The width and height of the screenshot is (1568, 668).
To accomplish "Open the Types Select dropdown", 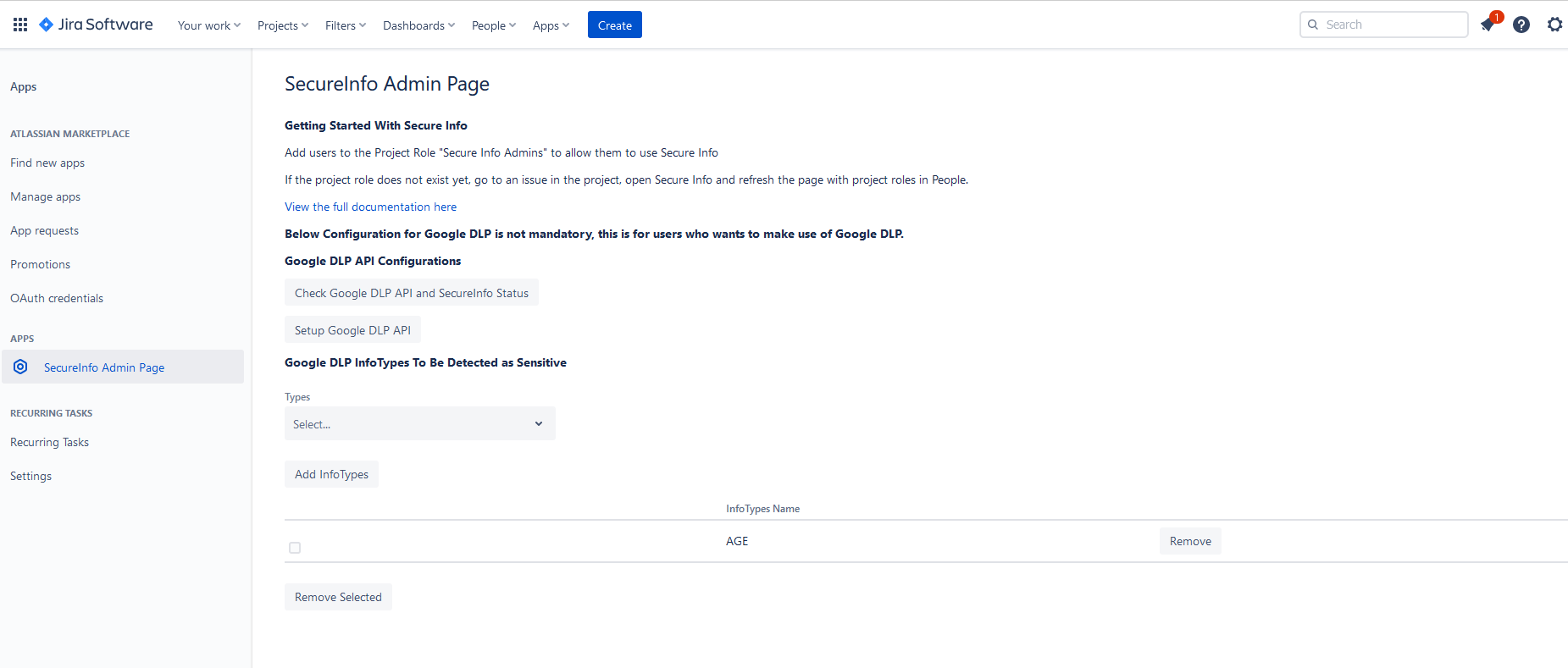I will click(420, 423).
